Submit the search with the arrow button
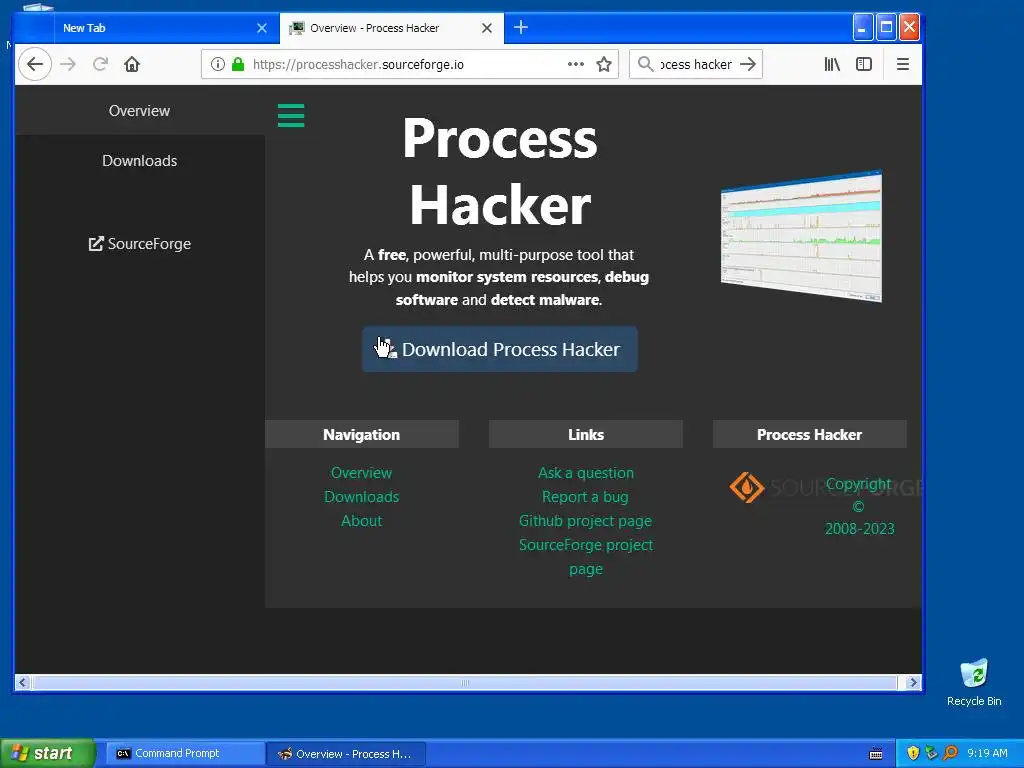The image size is (1024, 768). [748, 64]
